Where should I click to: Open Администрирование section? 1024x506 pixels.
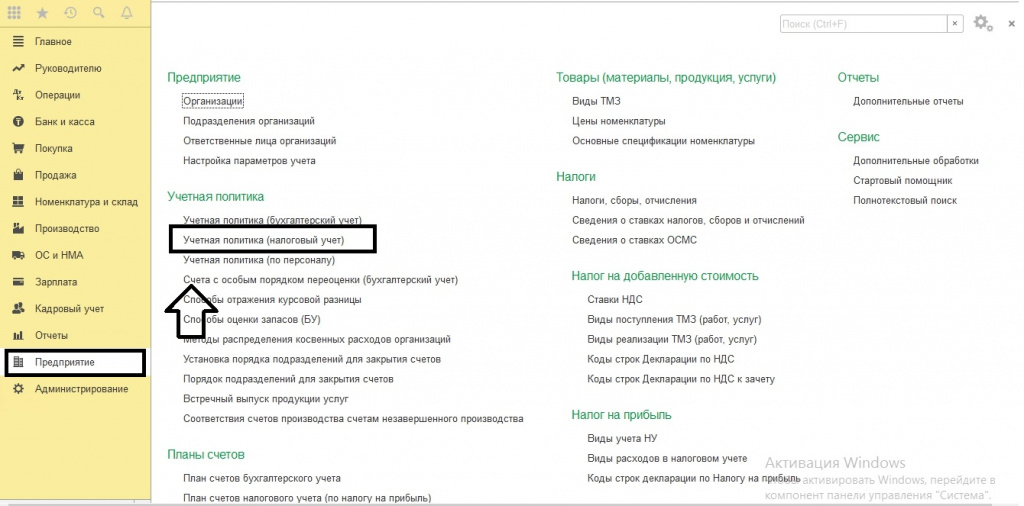81,388
